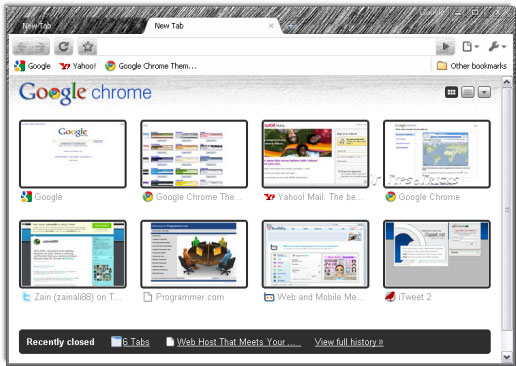Open the Programmer.com thumbnail
Viewport: 516px width, 366px height.
click(x=194, y=254)
